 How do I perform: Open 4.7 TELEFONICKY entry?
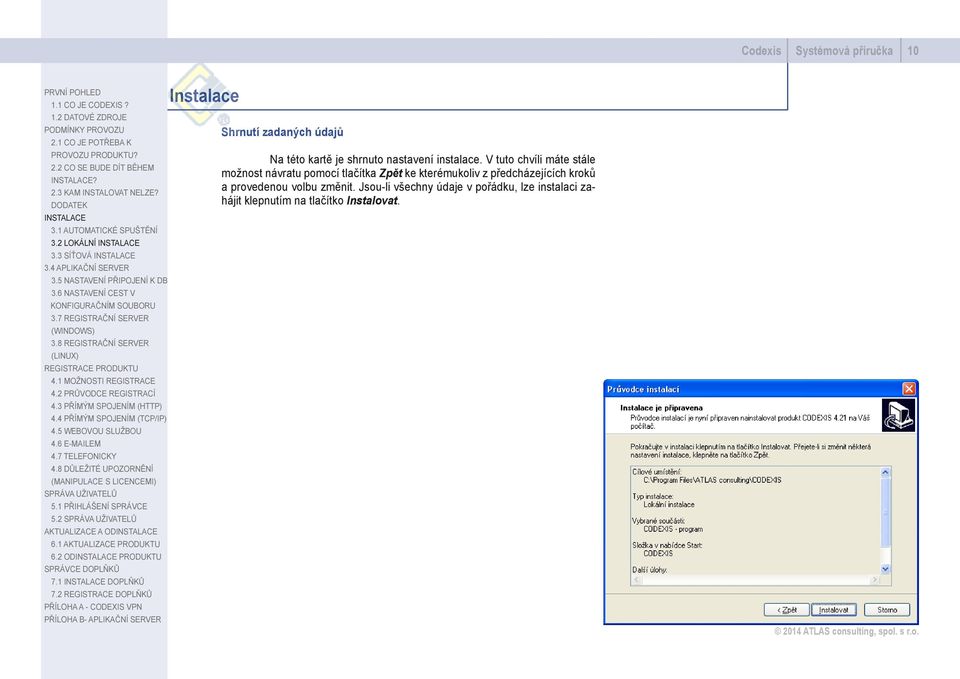[x=84, y=456]
